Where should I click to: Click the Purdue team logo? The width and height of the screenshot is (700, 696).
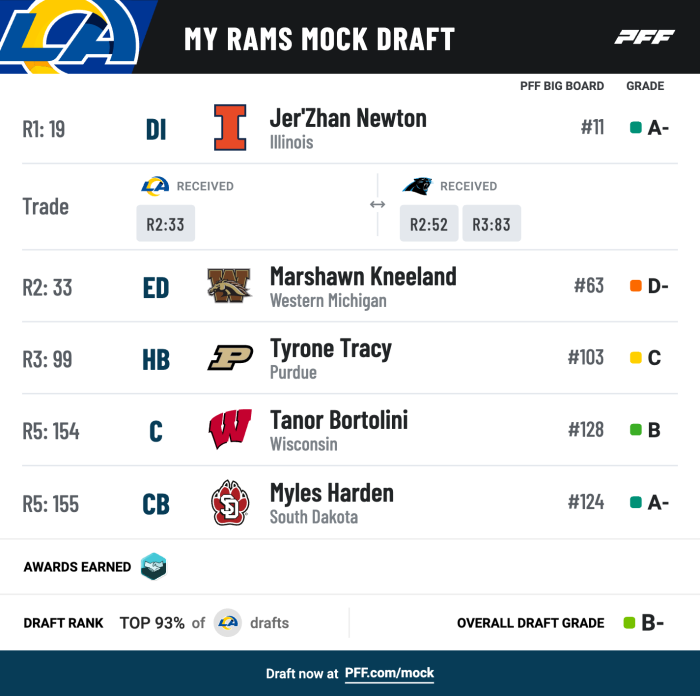pyautogui.click(x=230, y=358)
